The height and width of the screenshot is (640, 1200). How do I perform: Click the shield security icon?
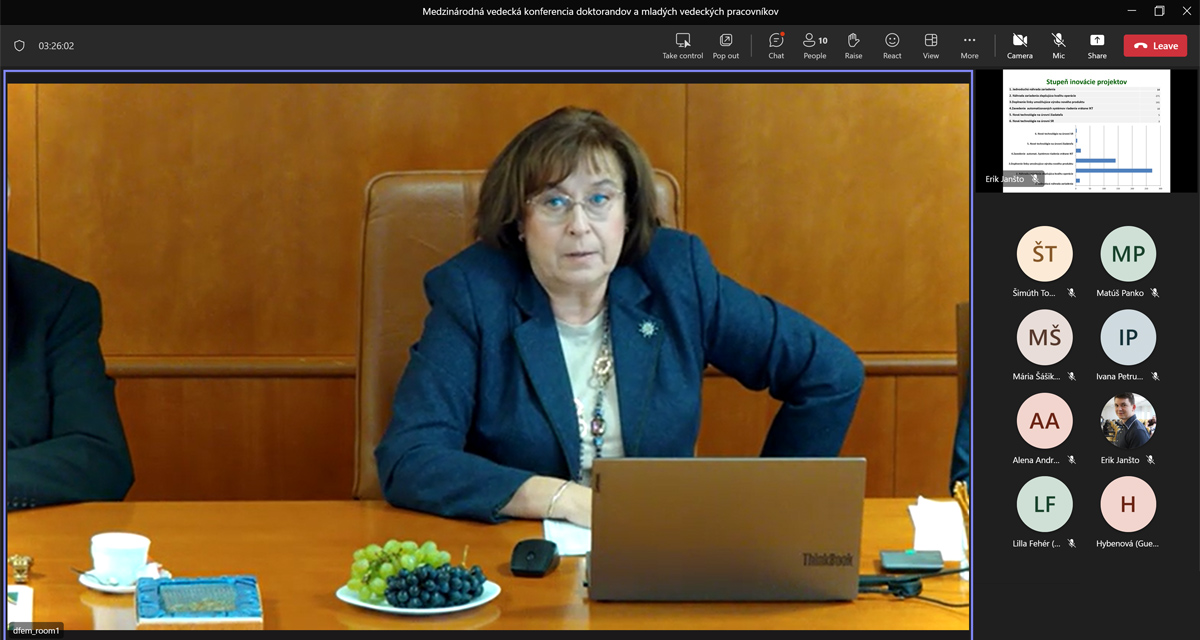(19, 46)
